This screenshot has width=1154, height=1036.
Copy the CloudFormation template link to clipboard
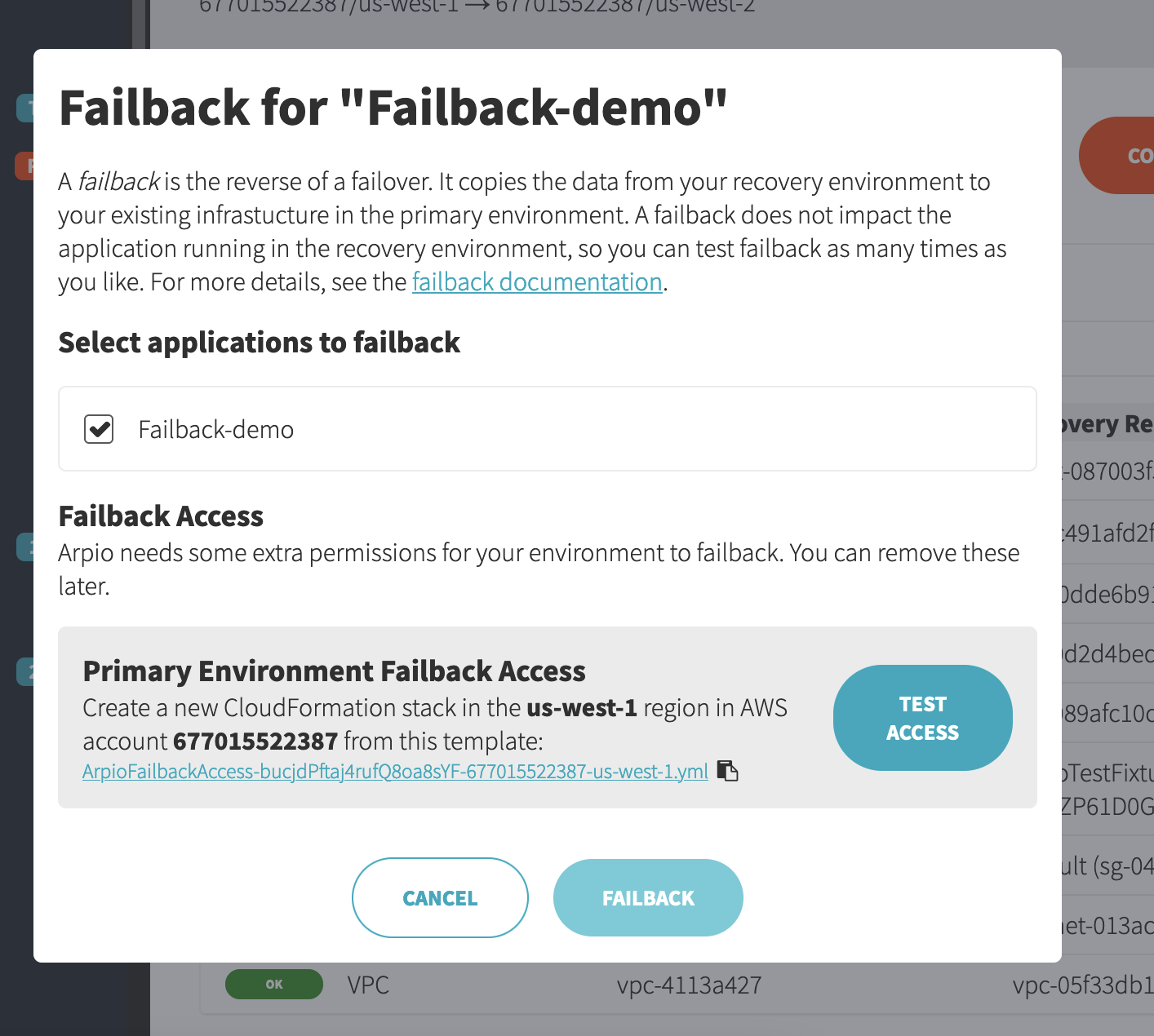[727, 771]
